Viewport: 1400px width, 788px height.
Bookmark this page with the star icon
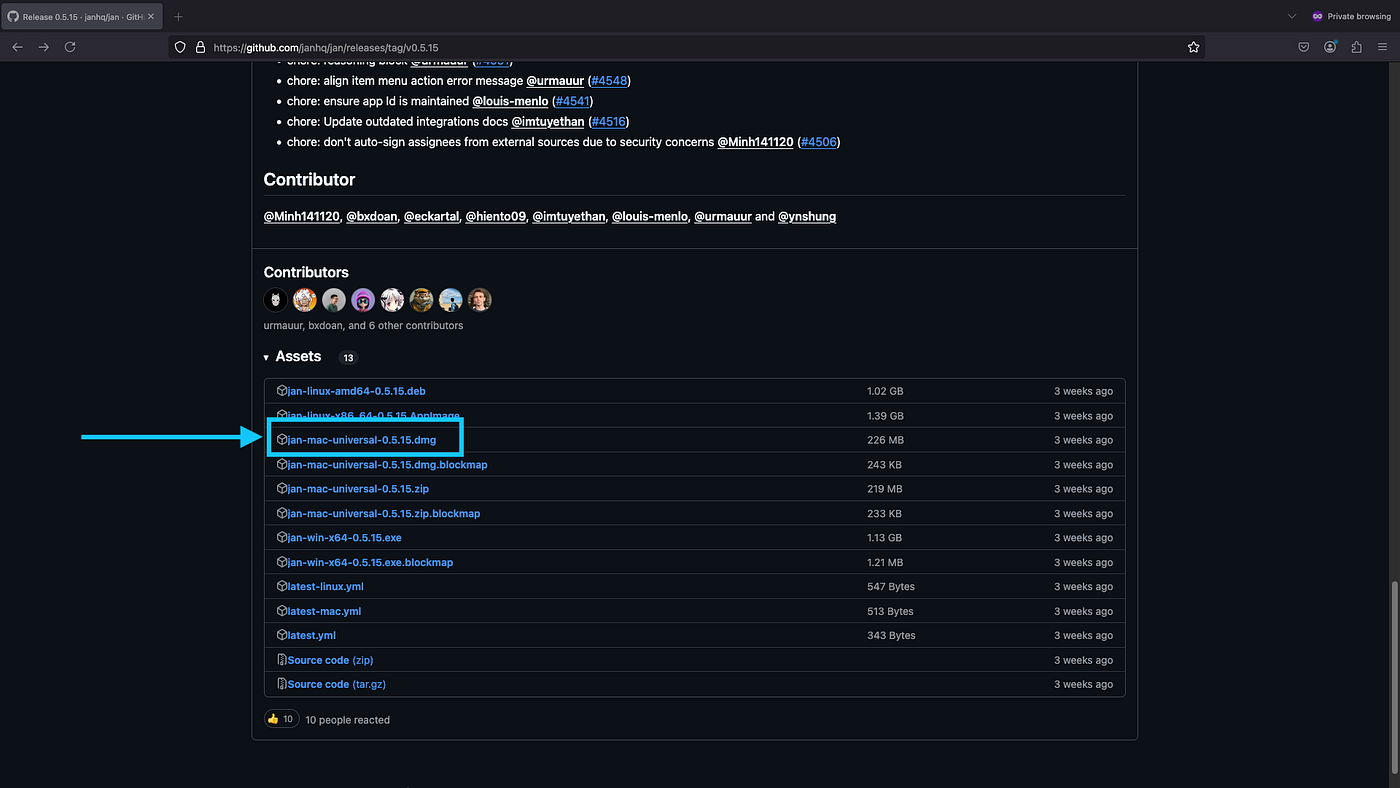[1193, 47]
